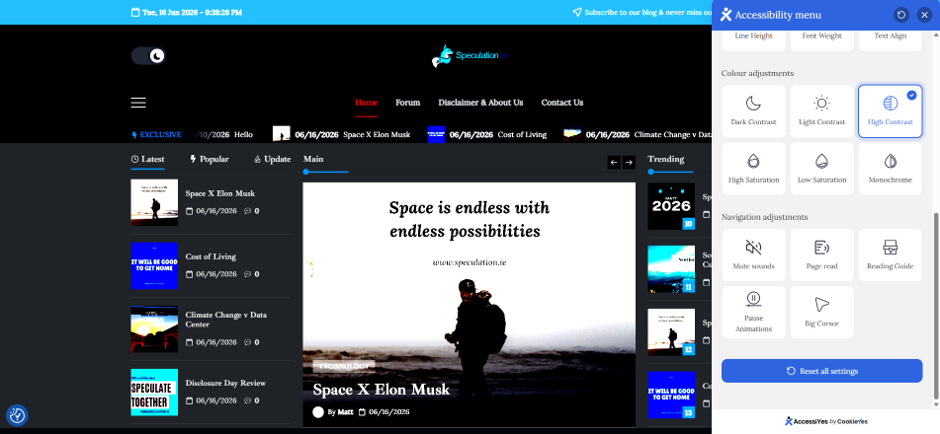Click the TECHNOLOGY category tag
This screenshot has height=434, width=940.
(x=344, y=366)
